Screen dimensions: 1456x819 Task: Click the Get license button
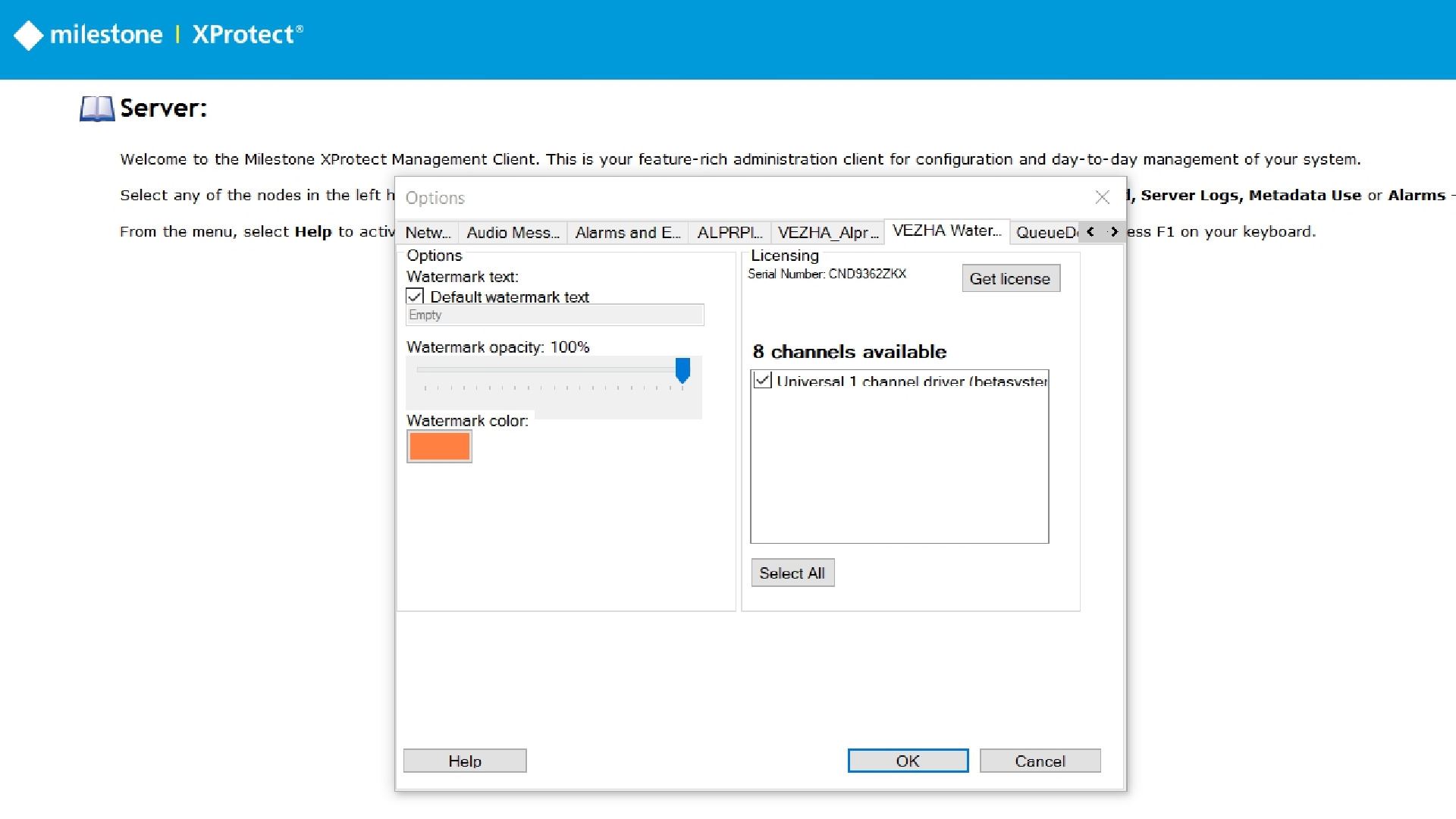pyautogui.click(x=1010, y=278)
